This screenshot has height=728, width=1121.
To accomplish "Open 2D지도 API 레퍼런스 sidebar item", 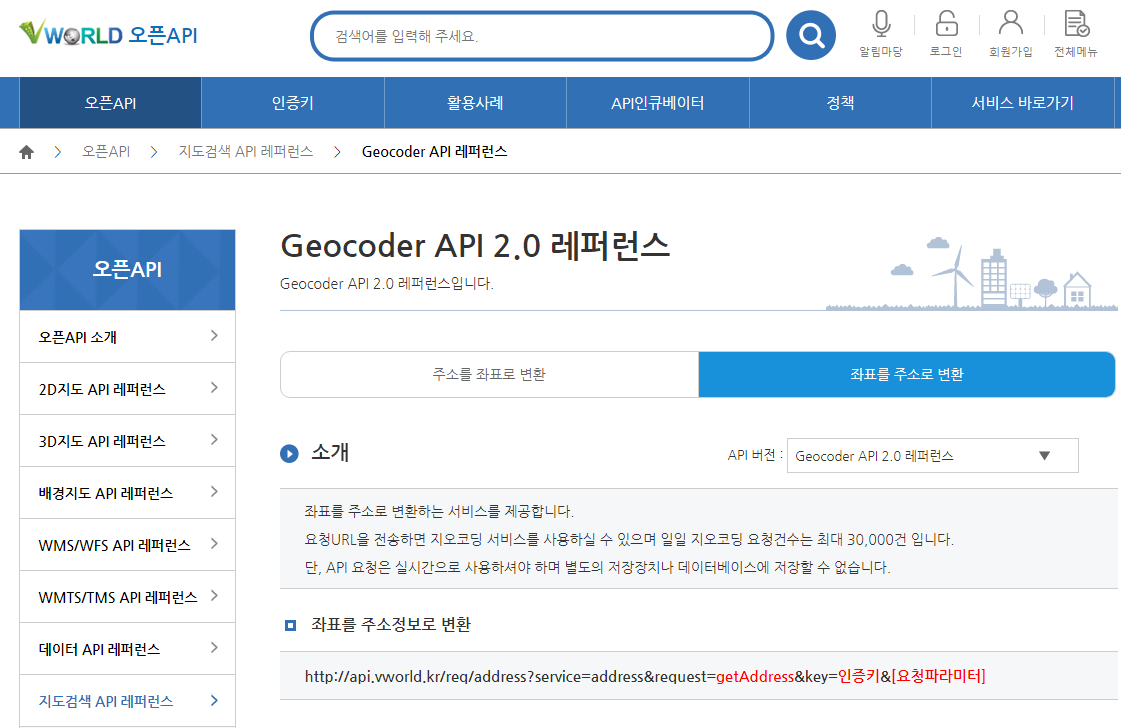I will (127, 389).
